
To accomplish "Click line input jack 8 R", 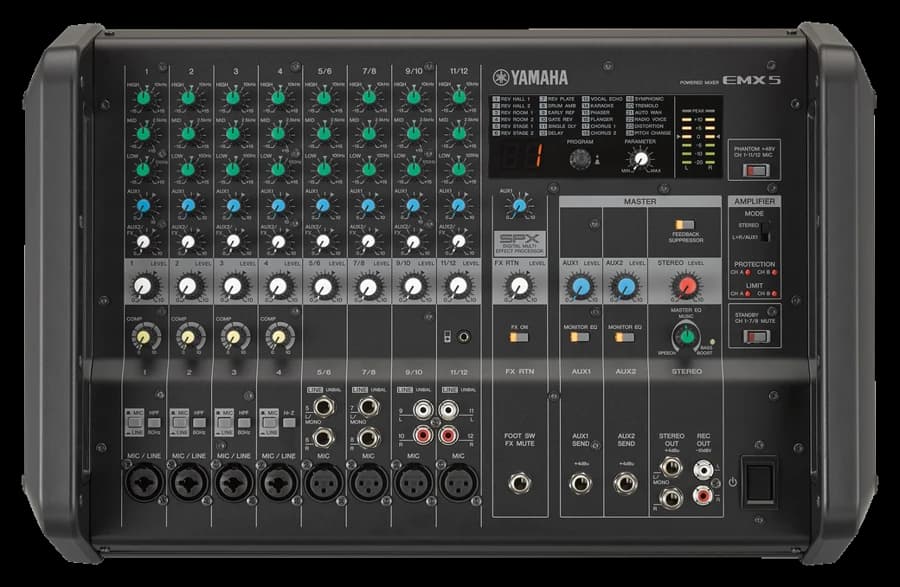I will (368, 438).
